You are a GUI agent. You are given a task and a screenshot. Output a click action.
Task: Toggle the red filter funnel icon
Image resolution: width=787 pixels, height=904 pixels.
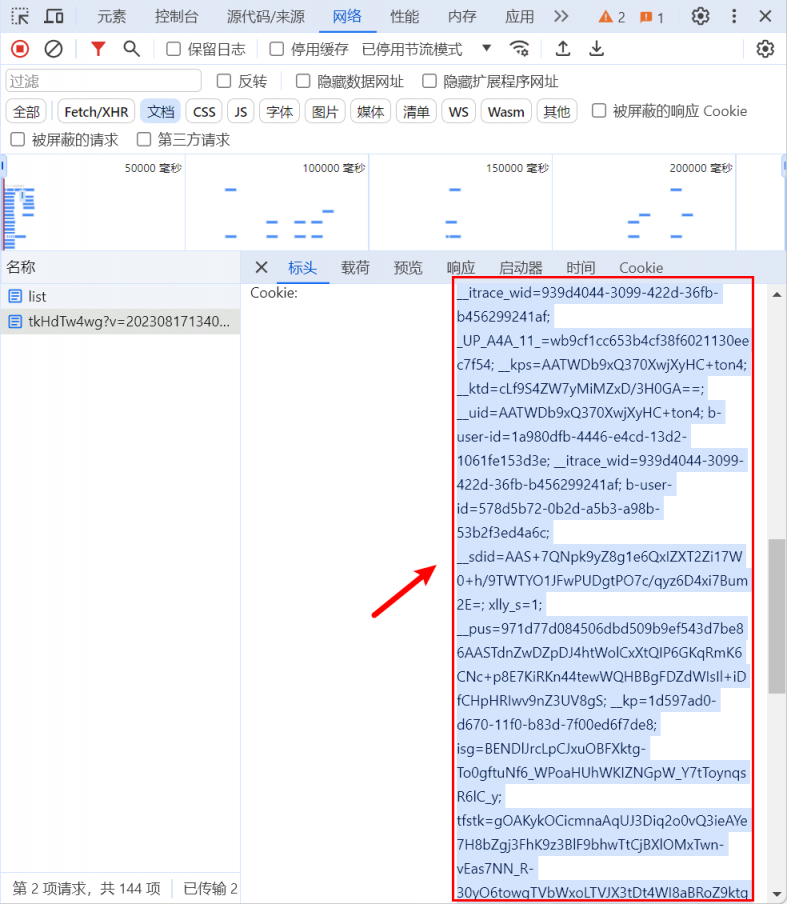click(x=98, y=49)
